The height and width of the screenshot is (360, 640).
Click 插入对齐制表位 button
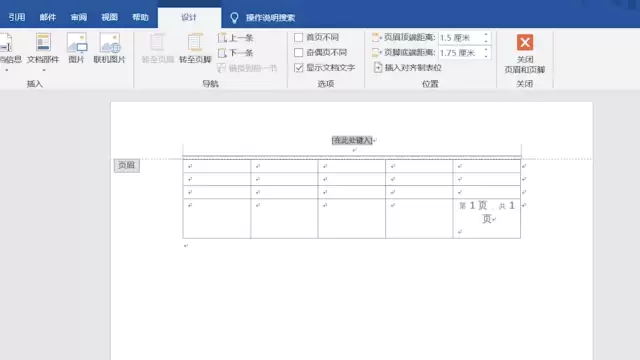pos(407,68)
